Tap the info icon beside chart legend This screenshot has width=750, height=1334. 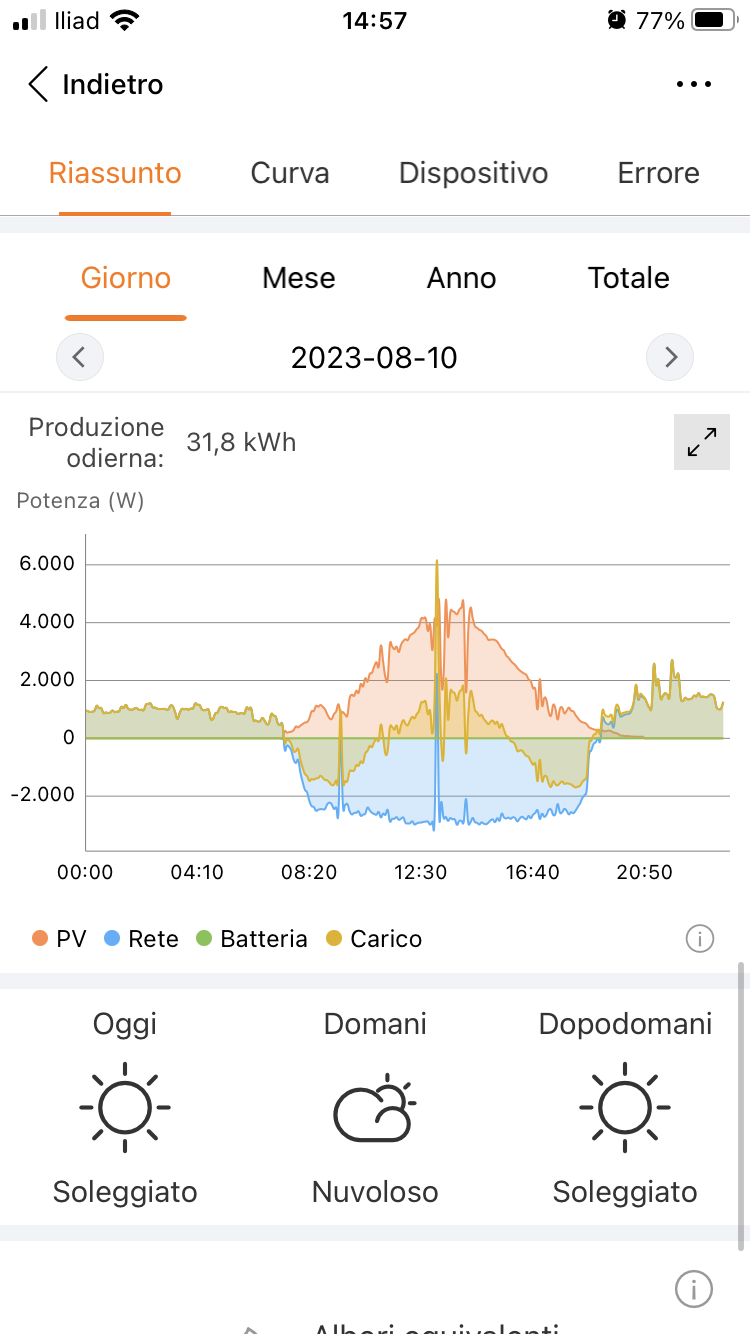point(700,939)
